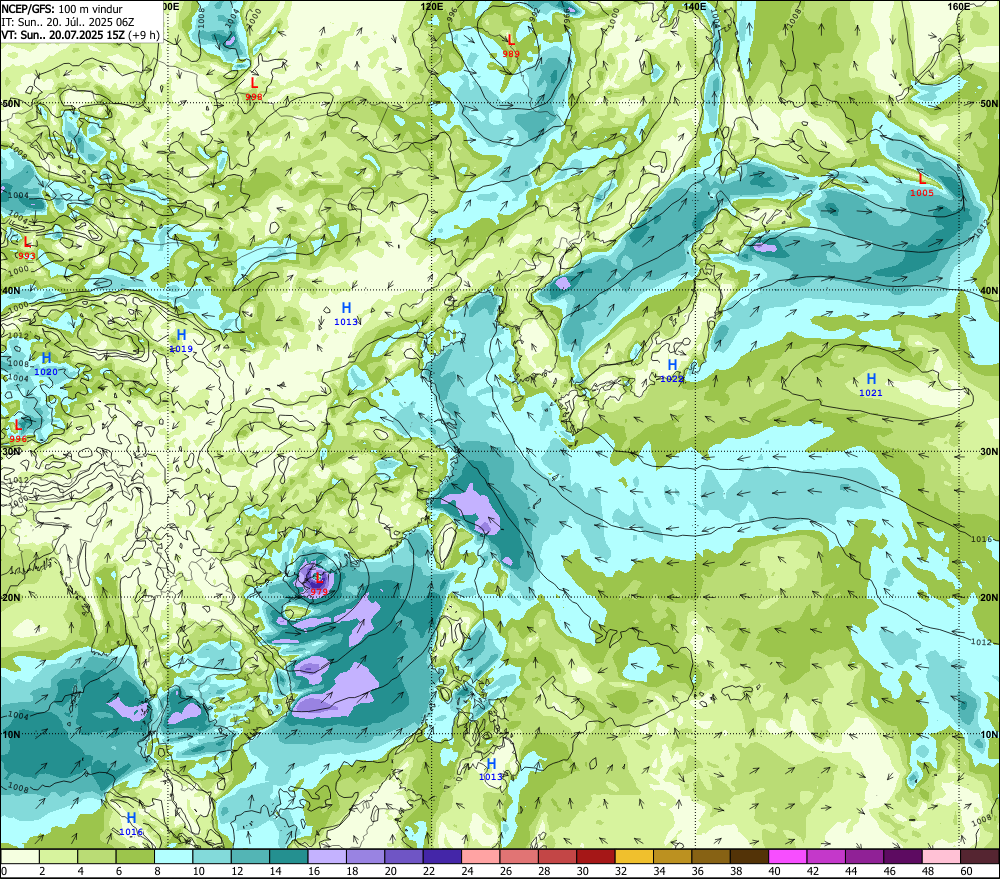Click the 120E longitude label
Image resolution: width=1000 pixels, height=879 pixels.
coord(432,6)
